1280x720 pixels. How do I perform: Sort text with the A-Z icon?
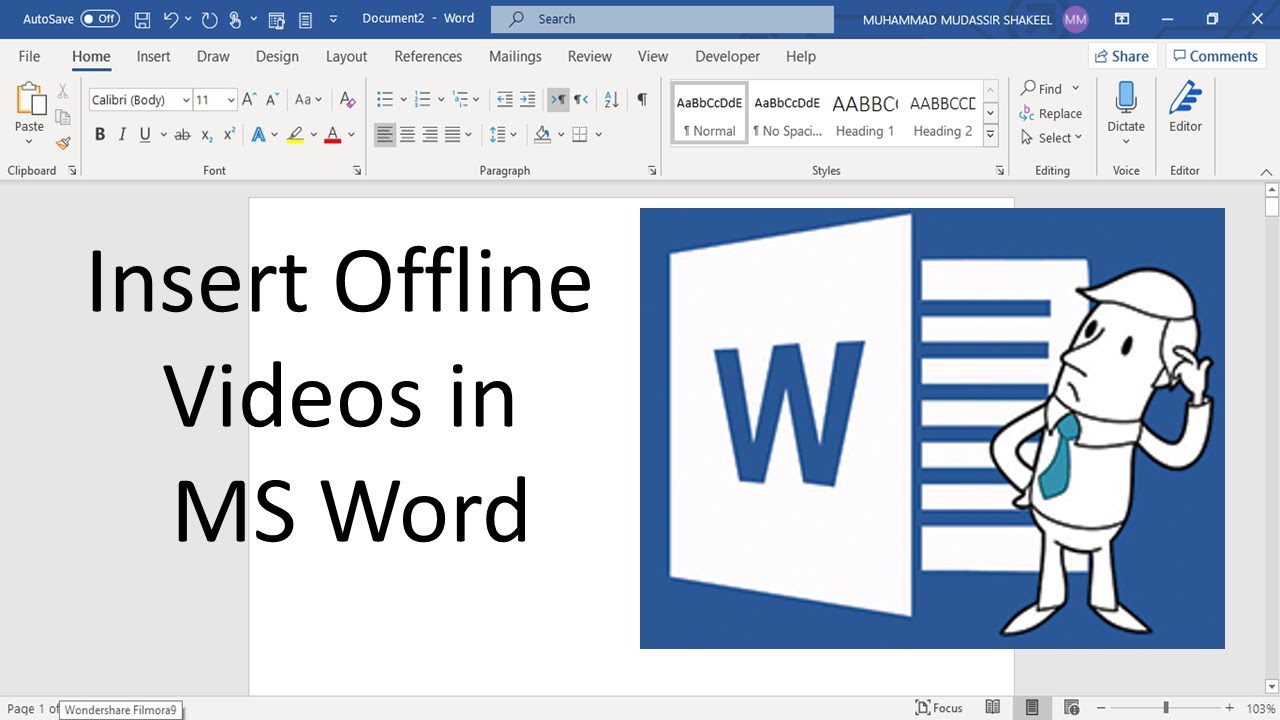point(612,100)
